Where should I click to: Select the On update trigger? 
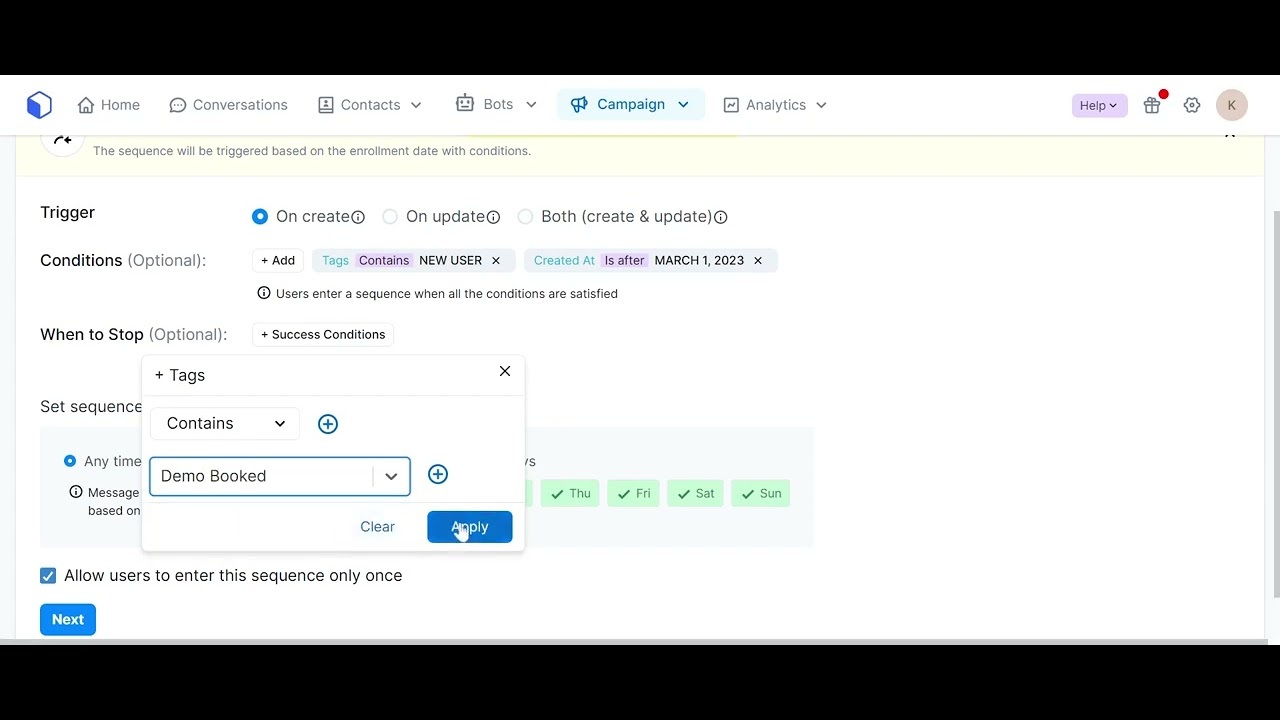click(x=390, y=217)
